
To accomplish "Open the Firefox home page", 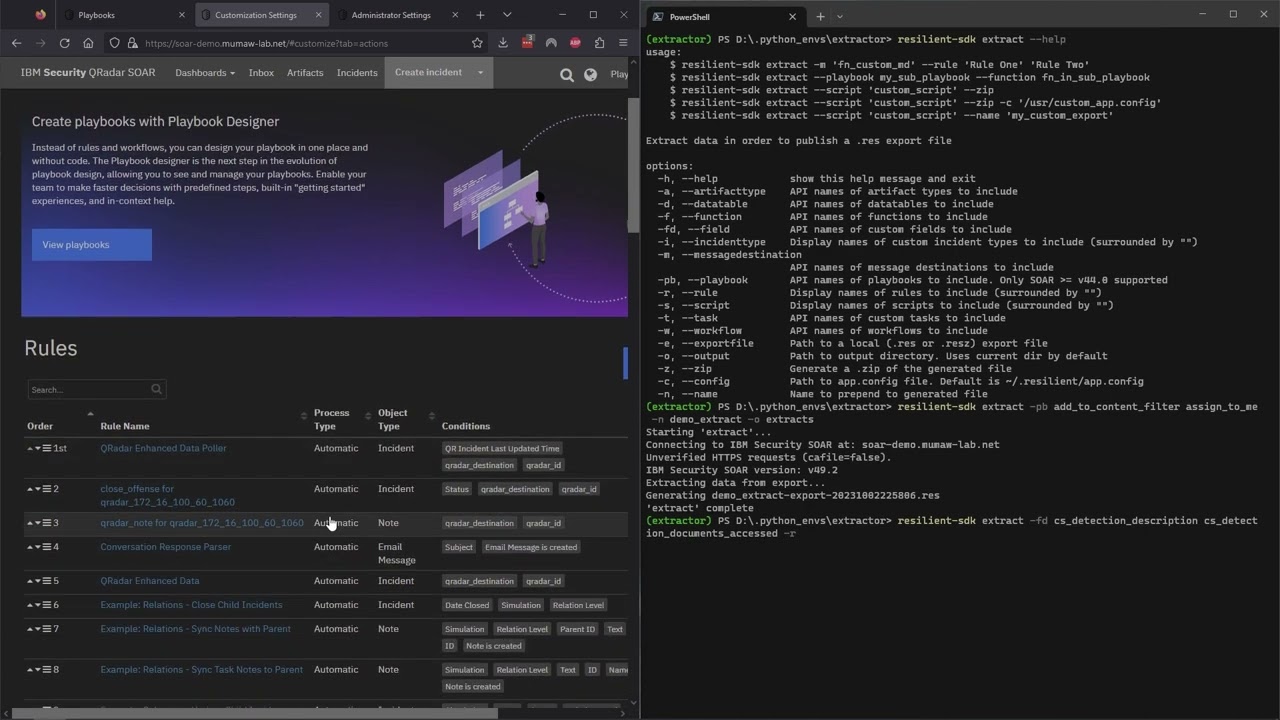I will [x=88, y=43].
